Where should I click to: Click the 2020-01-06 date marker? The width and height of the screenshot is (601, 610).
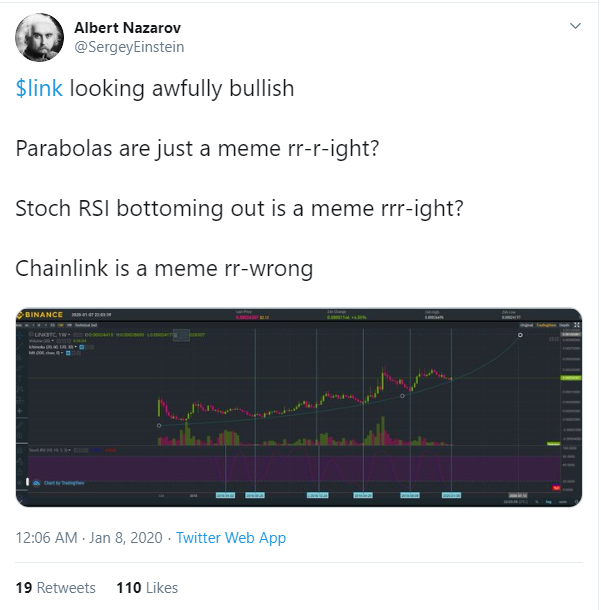tap(451, 495)
